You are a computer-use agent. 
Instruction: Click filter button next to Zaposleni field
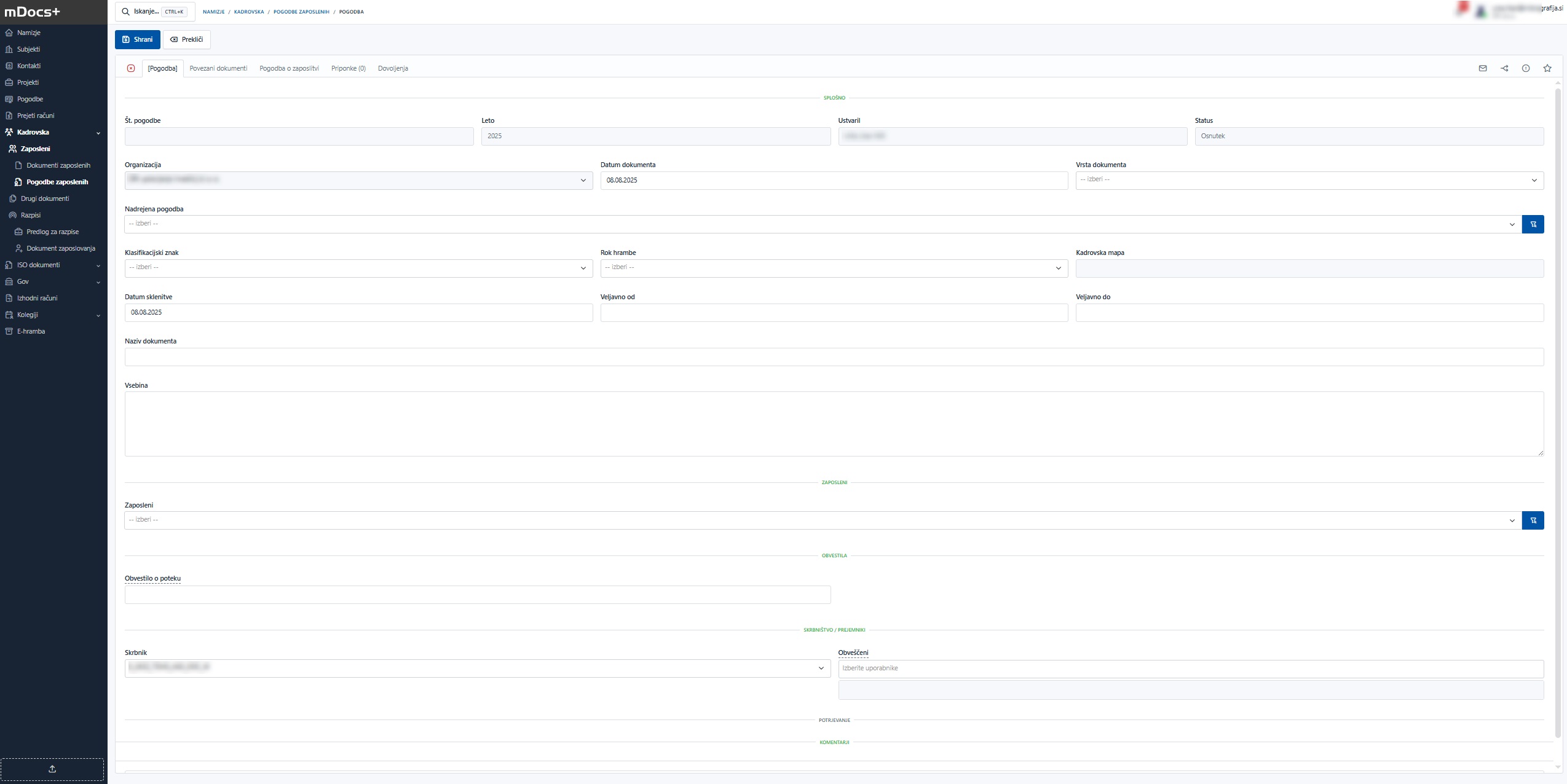click(x=1533, y=520)
